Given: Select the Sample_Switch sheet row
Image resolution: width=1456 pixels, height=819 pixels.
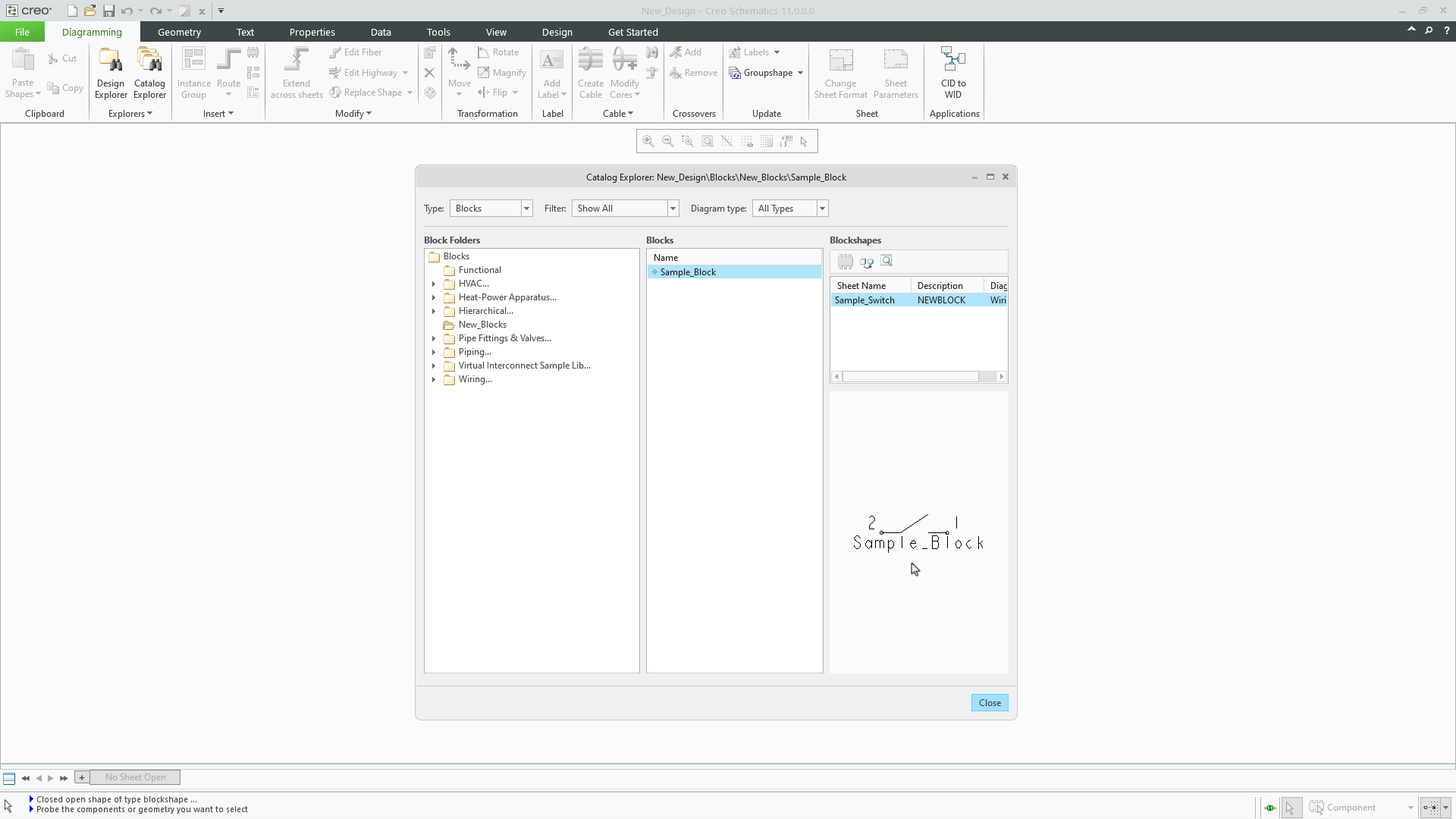Looking at the screenshot, I should pos(918,300).
